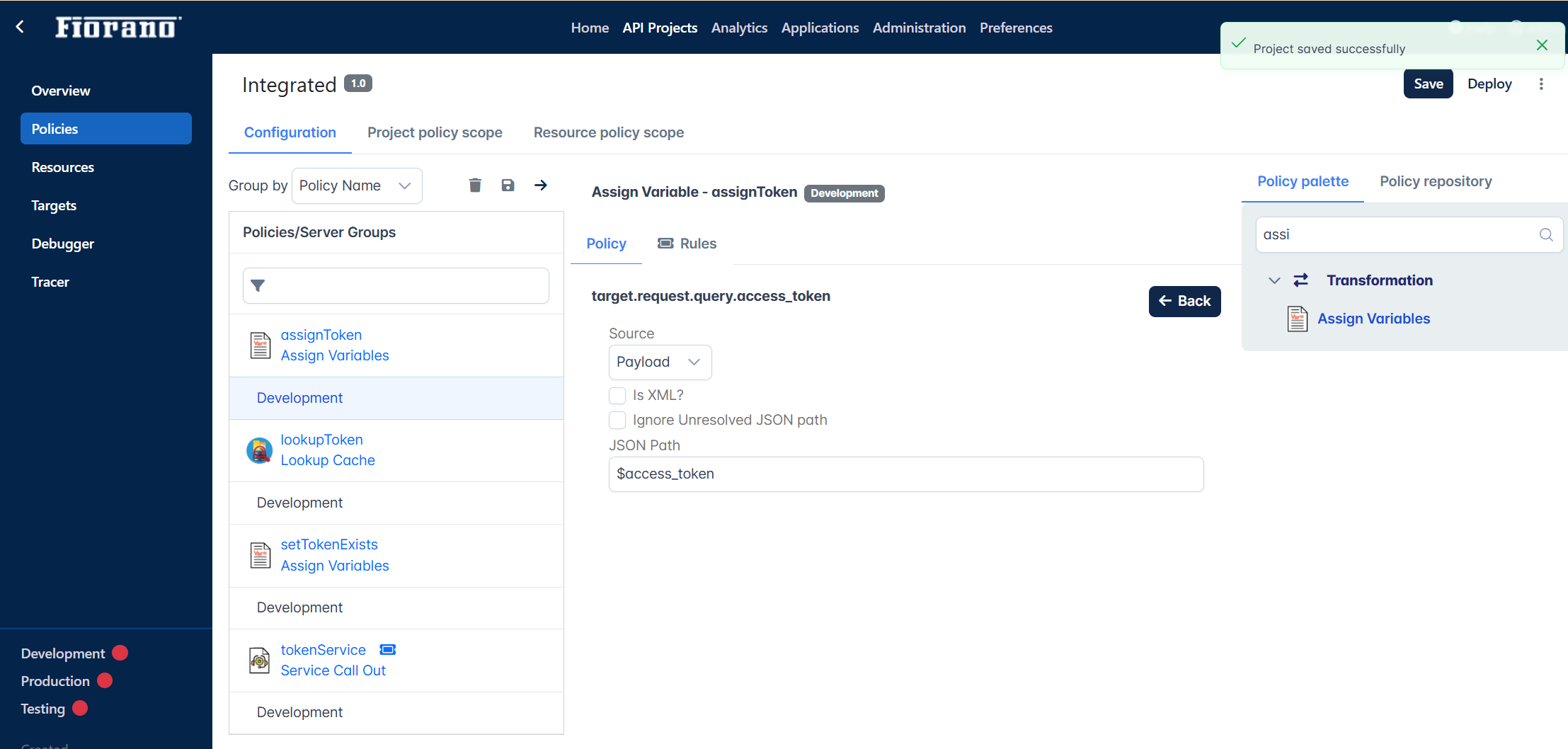
Task: Open Home in the top navigation
Action: (590, 28)
